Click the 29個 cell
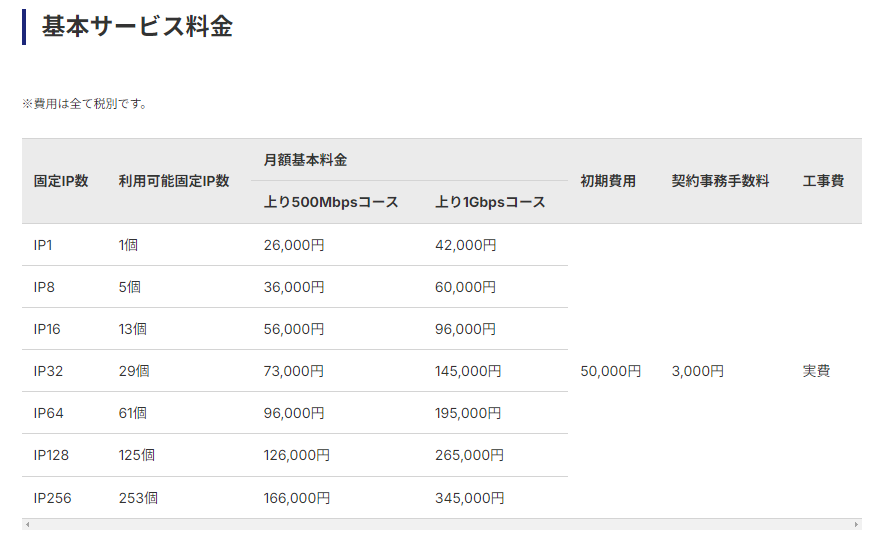Screen dimensions: 872x537 coord(134,371)
